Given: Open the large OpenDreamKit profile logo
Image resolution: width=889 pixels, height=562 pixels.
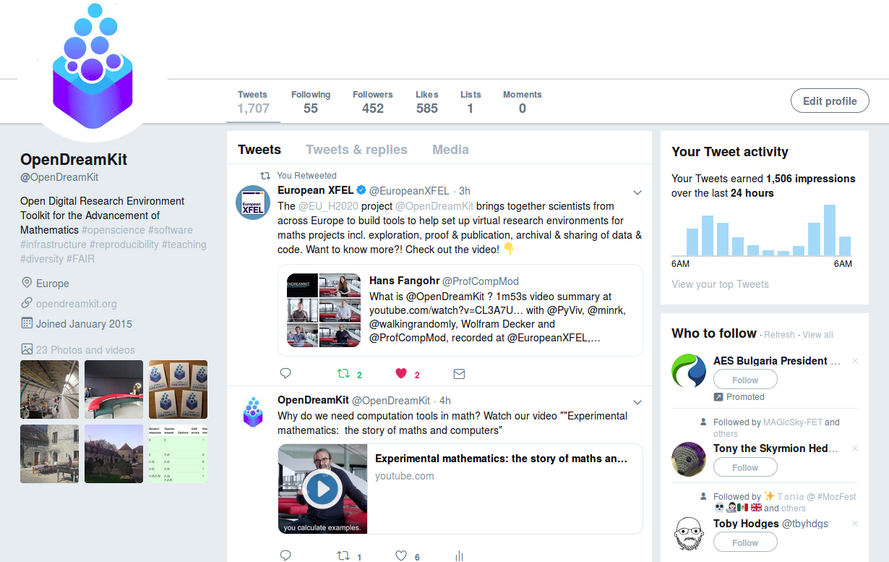Looking at the screenshot, I should pyautogui.click(x=92, y=65).
